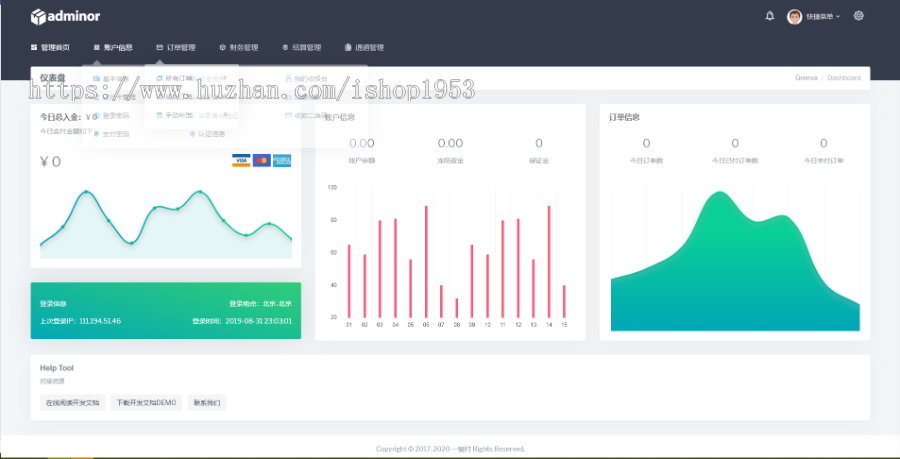Click the copyright footer text
The height and width of the screenshot is (459, 900).
point(451,449)
